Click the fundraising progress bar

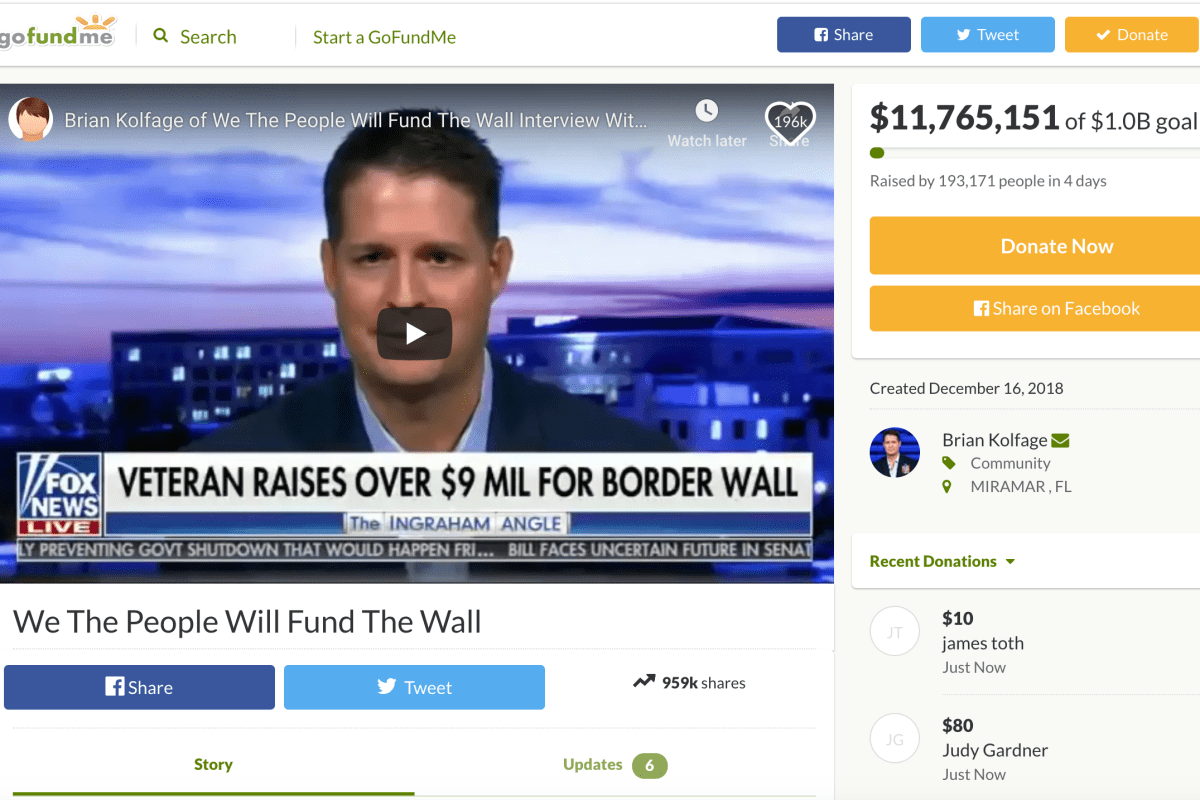[x=1035, y=153]
